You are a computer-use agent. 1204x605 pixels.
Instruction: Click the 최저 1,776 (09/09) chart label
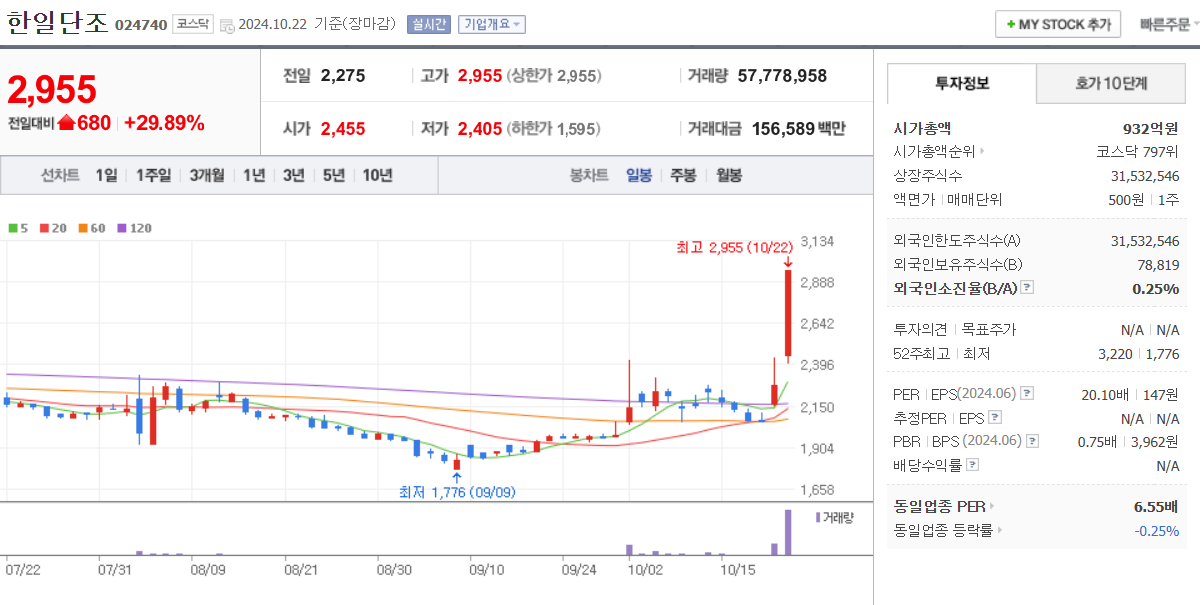pos(457,492)
